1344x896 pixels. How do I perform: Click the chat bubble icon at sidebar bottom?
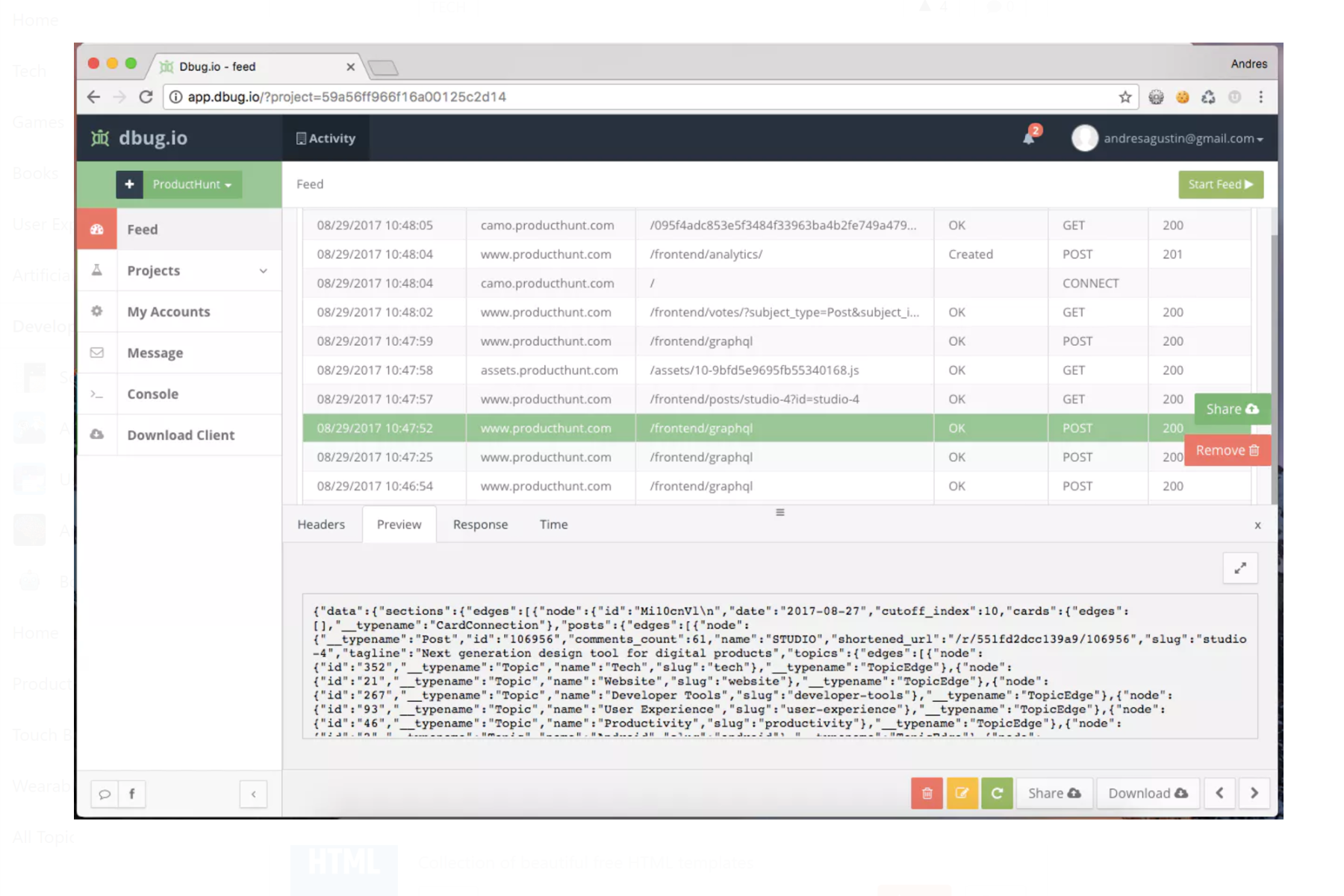coord(105,794)
